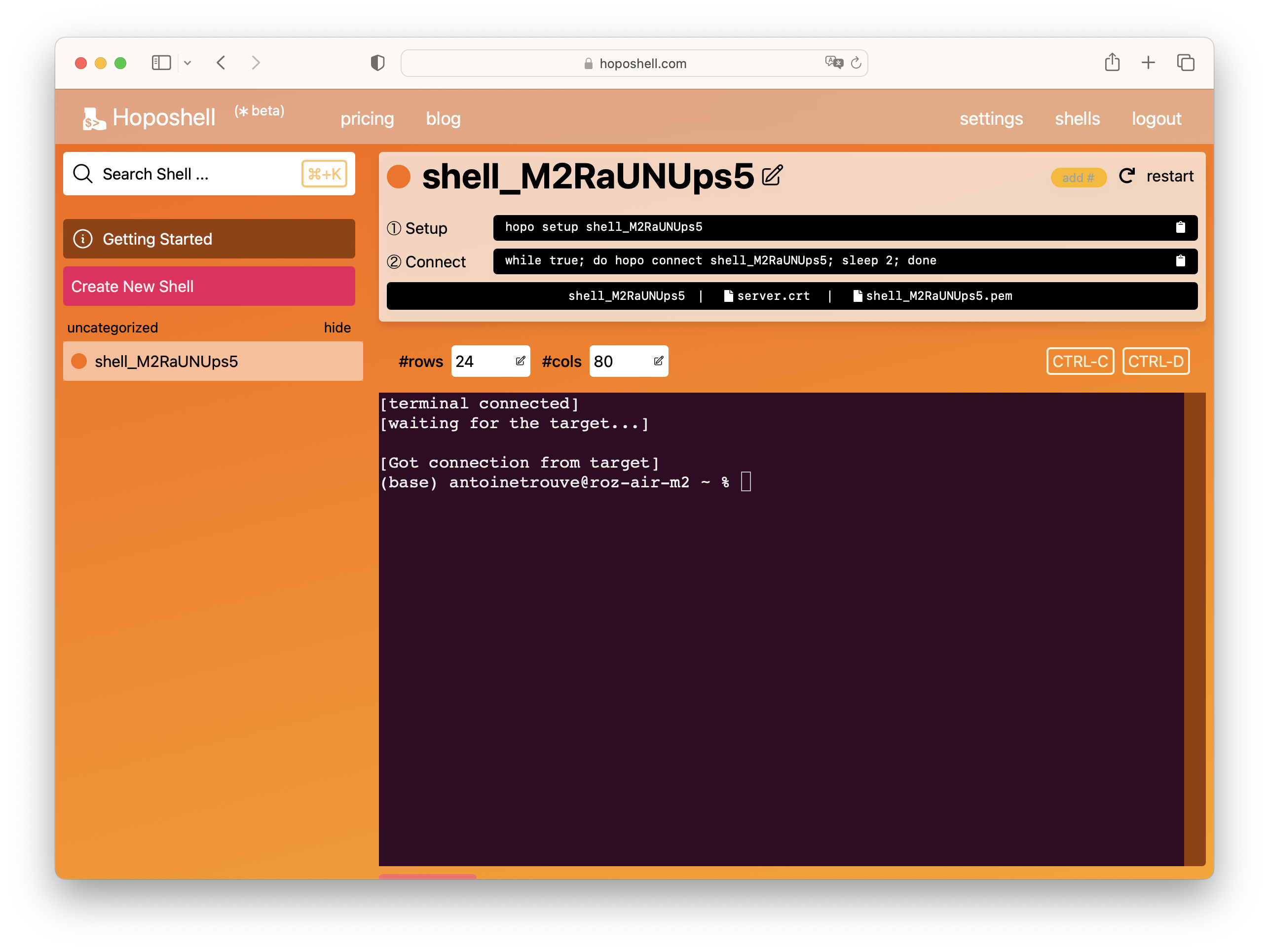
Task: Click the while true connect command text
Action: pyautogui.click(x=720, y=260)
